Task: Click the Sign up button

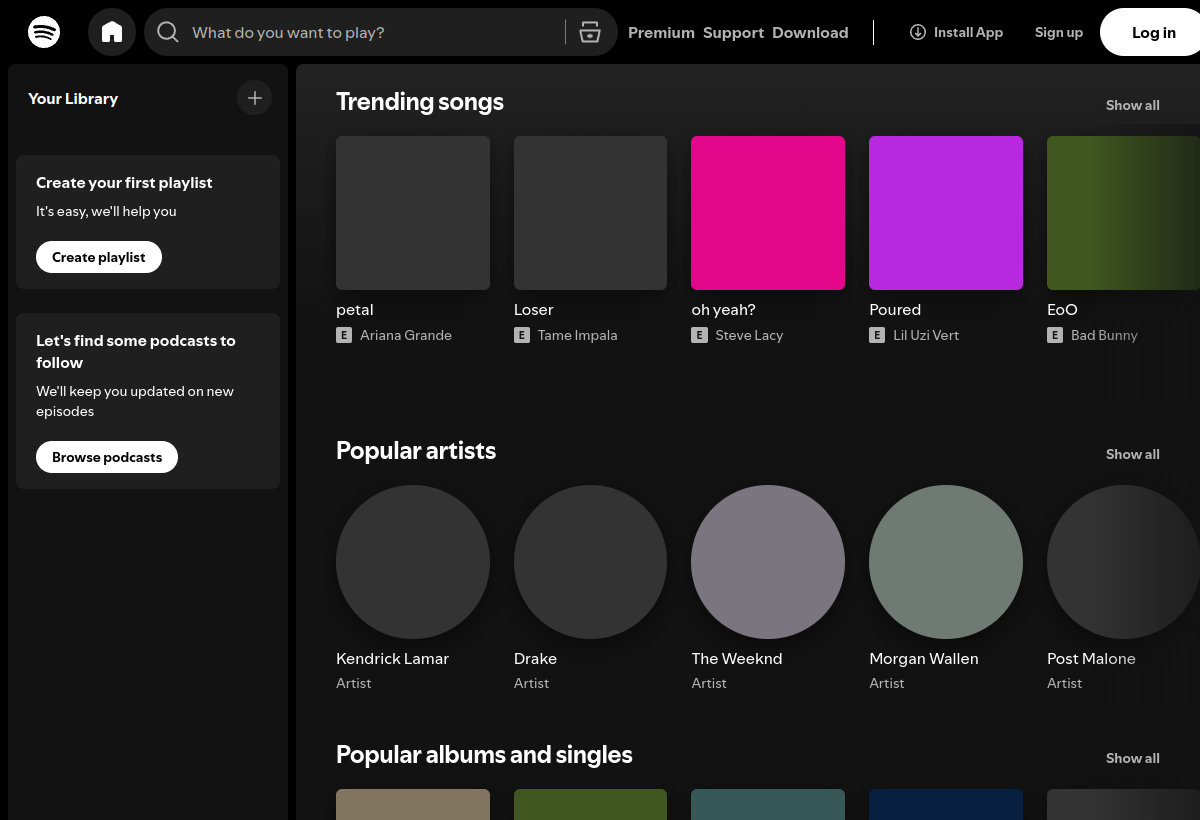Action: pyautogui.click(x=1059, y=32)
